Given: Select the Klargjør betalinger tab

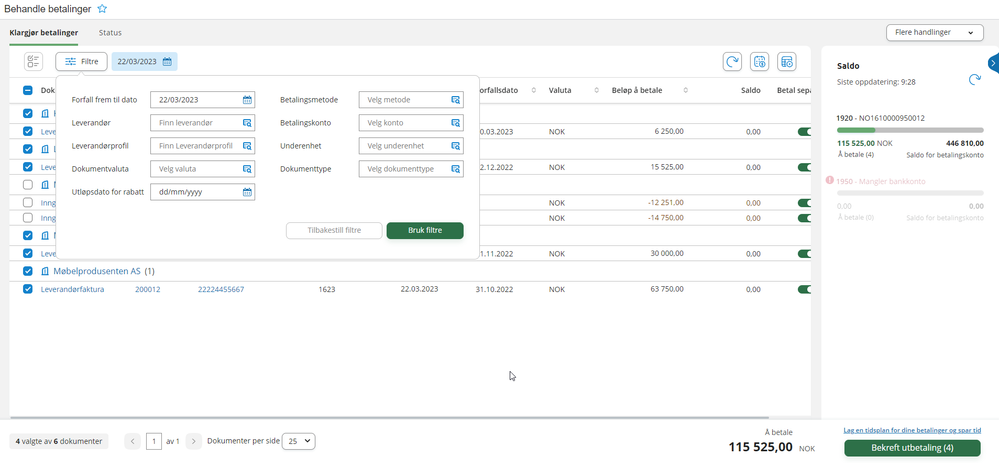Looking at the screenshot, I should coord(44,32).
